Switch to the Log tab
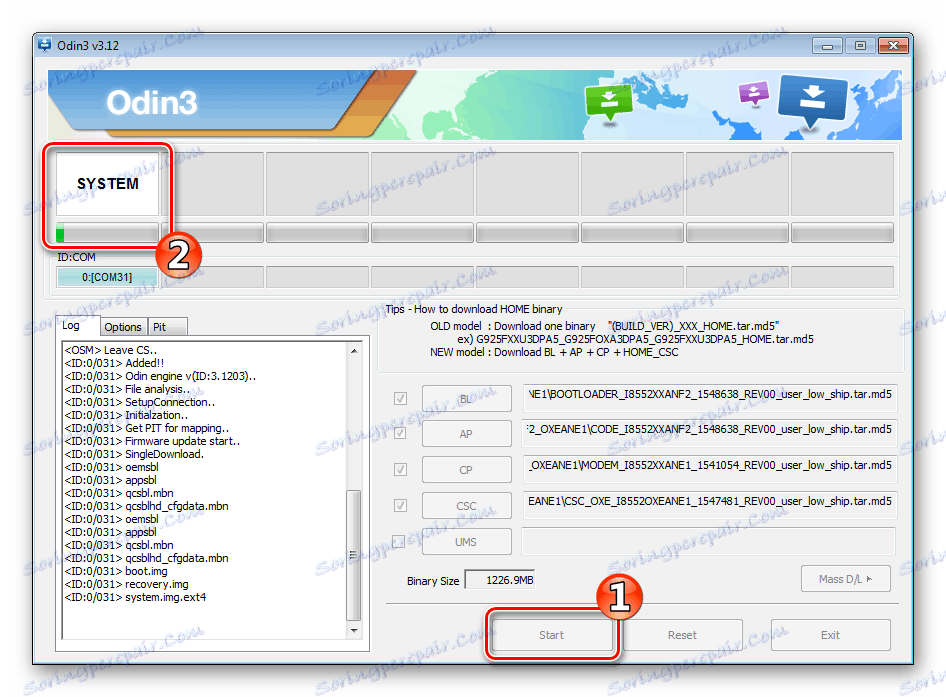 77,325
